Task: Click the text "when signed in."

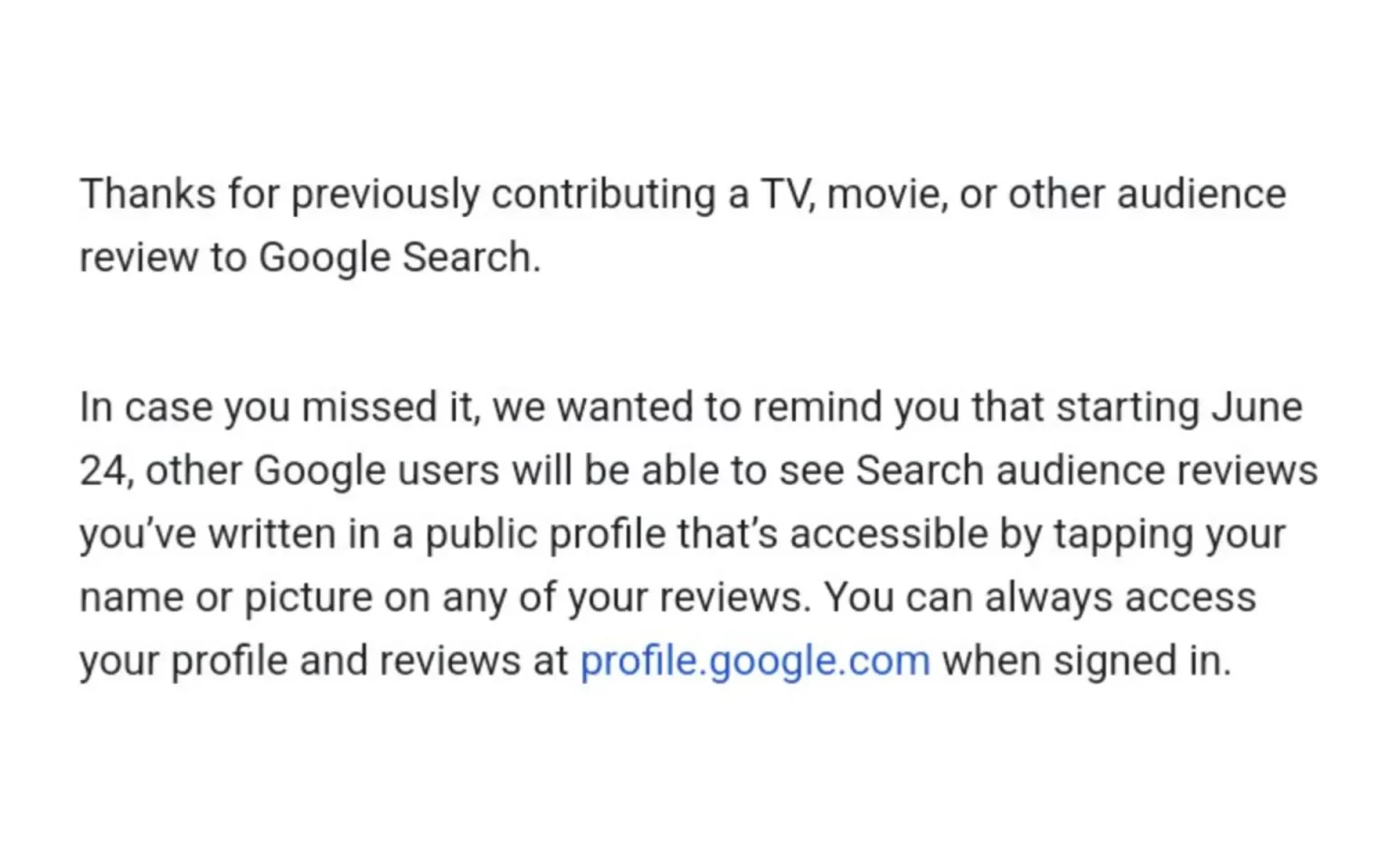Action: (1086, 661)
